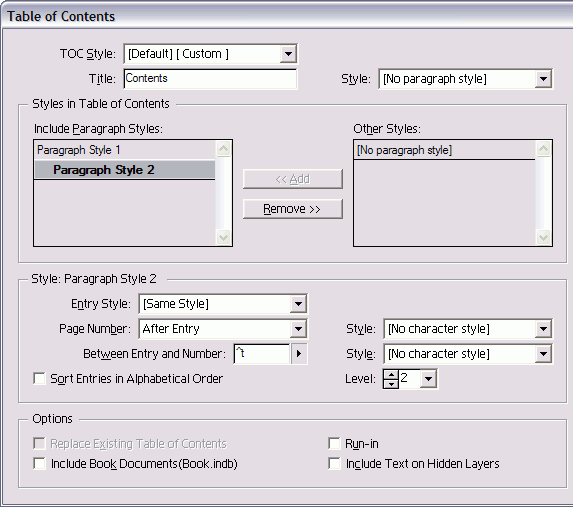Select [No paragraph style] in Other Styles
Image resolution: width=573 pixels, height=507 pixels.
pyautogui.click(x=444, y=150)
